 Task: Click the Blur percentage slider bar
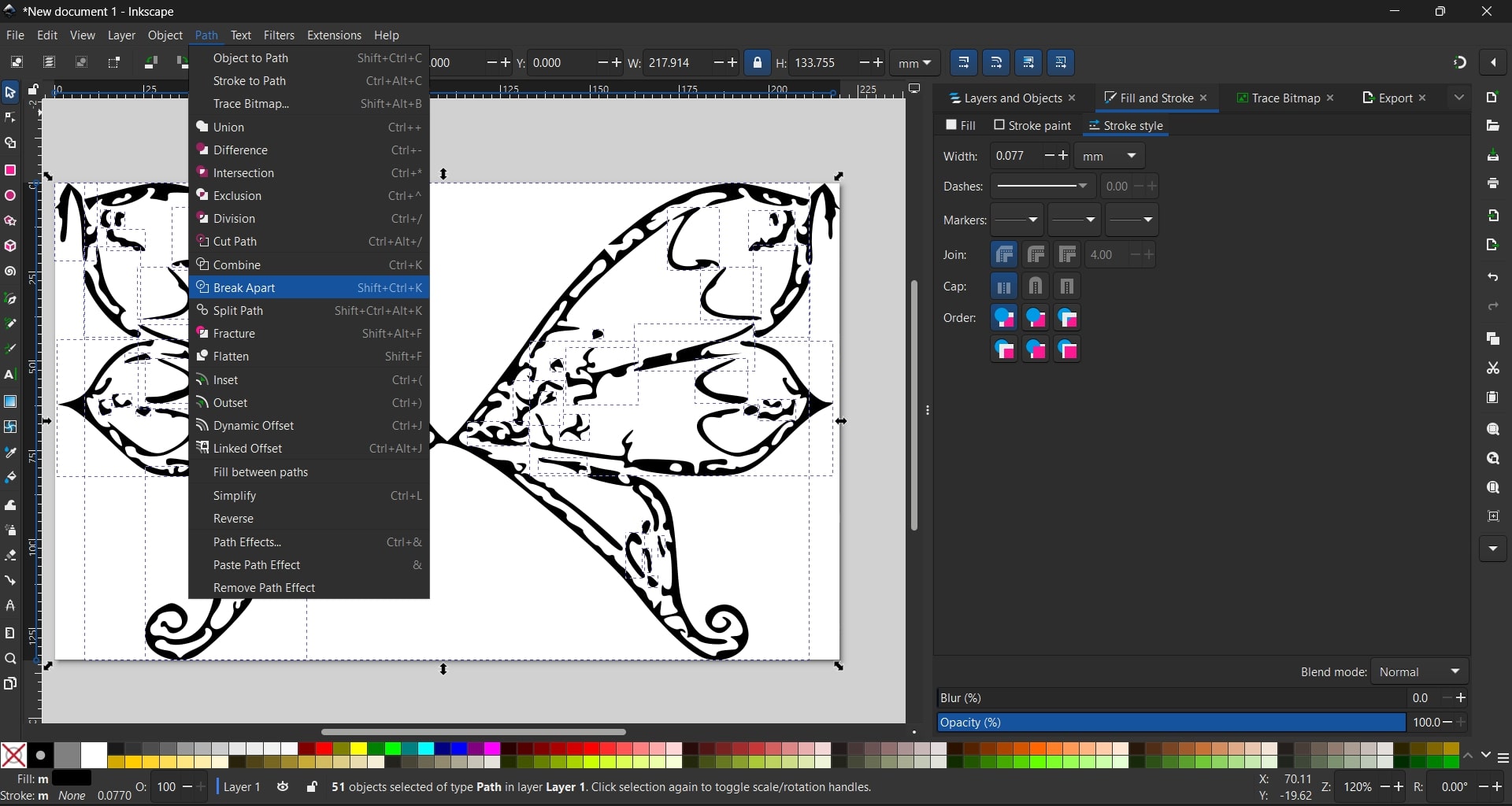pyautogui.click(x=1171, y=698)
